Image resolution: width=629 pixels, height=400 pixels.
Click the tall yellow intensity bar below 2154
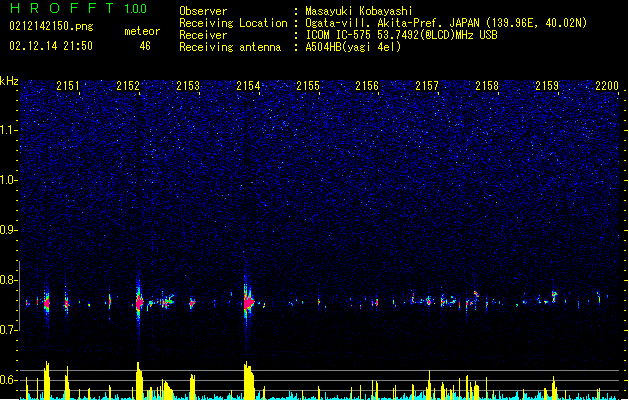point(249,380)
